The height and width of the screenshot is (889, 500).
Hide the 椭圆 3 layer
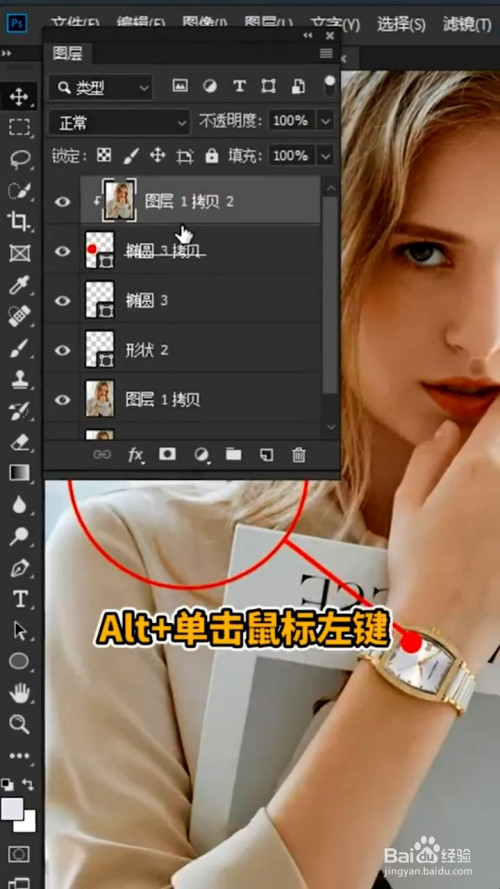pyautogui.click(x=62, y=300)
